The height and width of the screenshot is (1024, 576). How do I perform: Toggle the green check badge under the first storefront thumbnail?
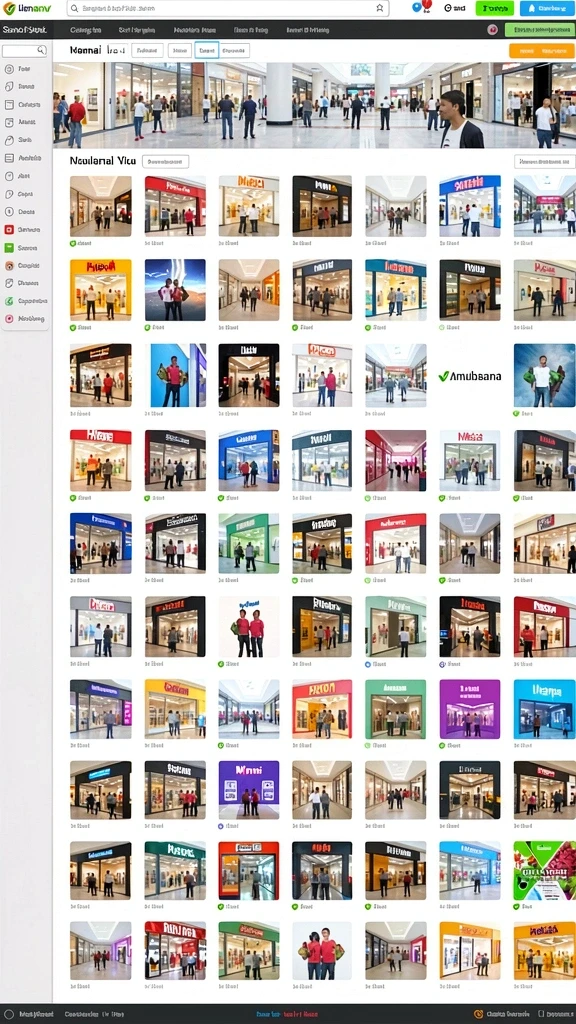[73, 243]
